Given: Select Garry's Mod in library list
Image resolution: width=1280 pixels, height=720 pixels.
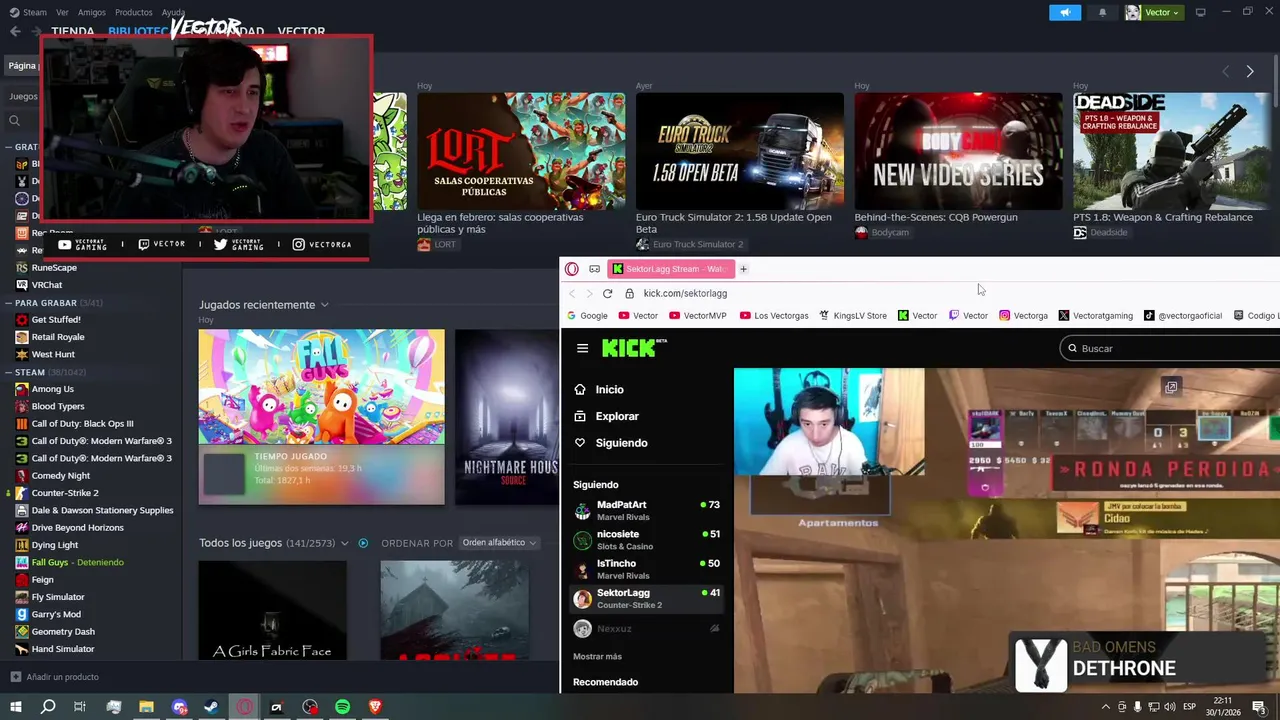Looking at the screenshot, I should point(55,614).
